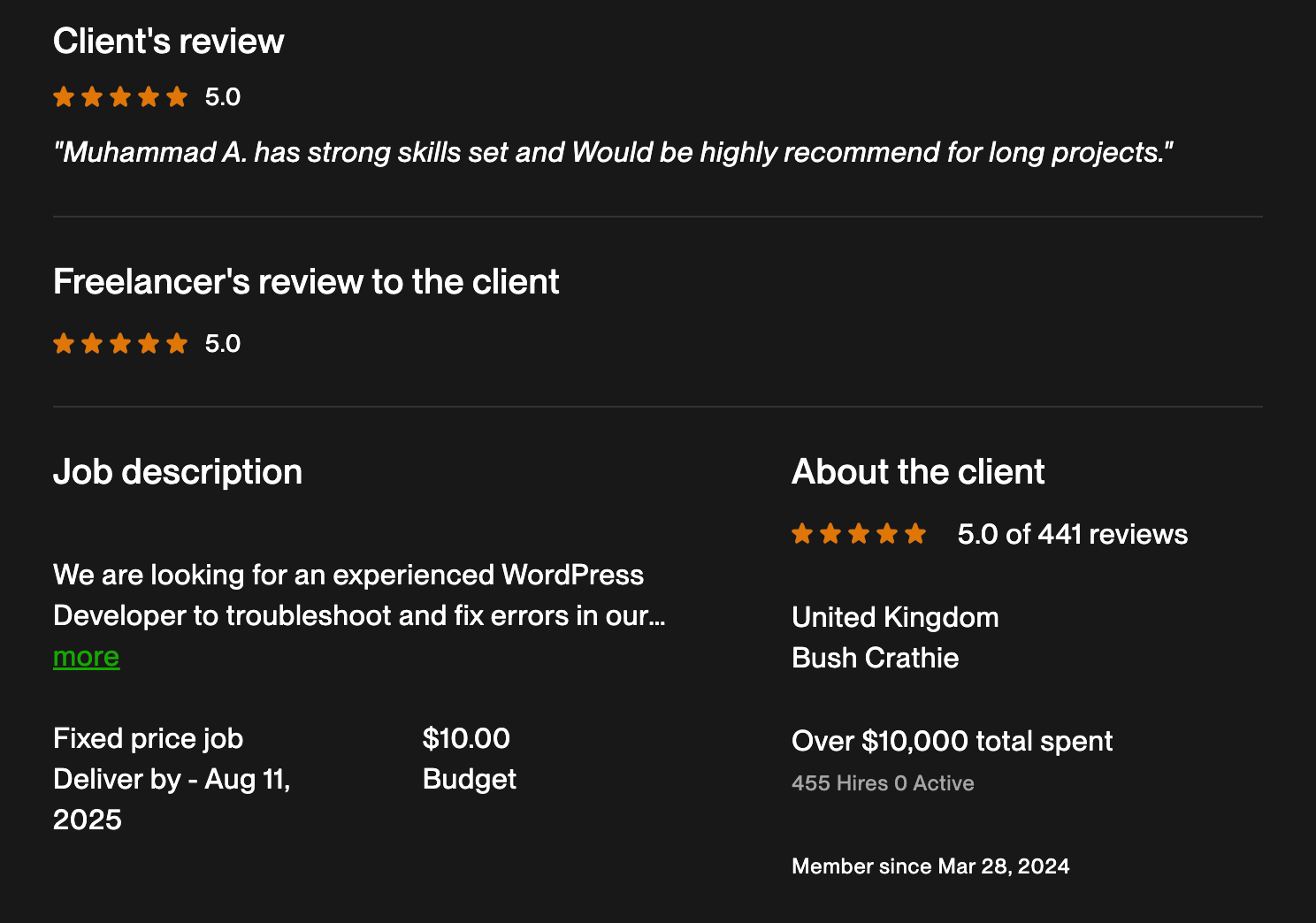Click the third star in Client's review rating

click(120, 96)
